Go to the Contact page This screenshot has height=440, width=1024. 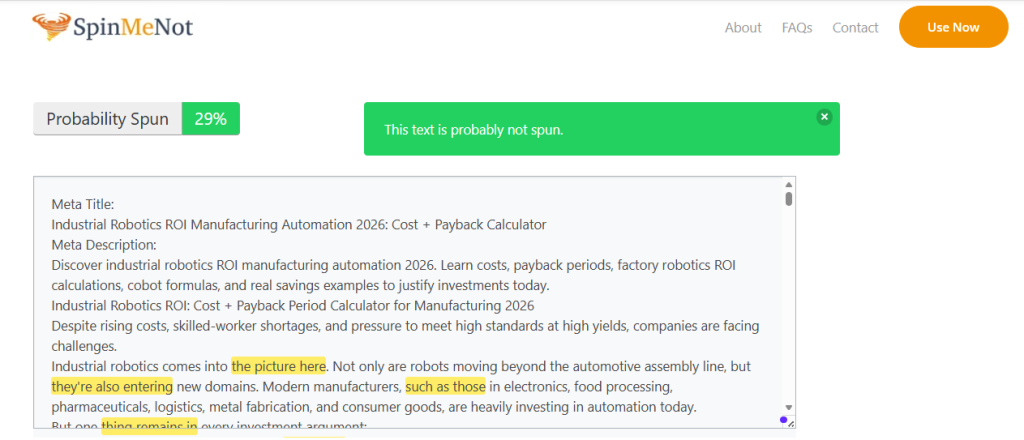855,27
